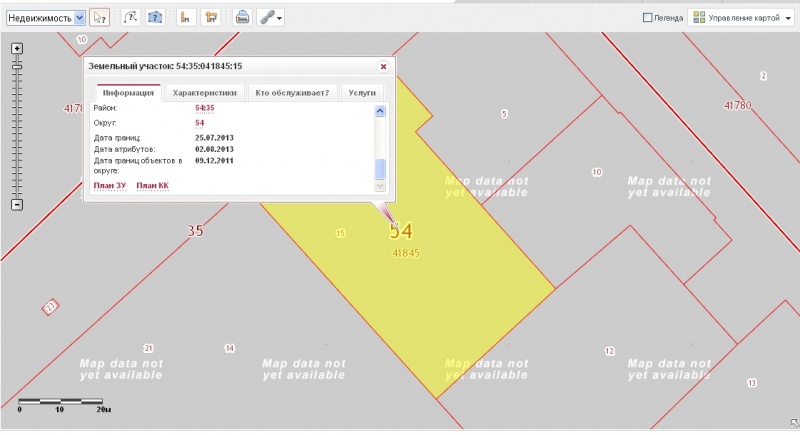The height and width of the screenshot is (435, 800).
Task: Print the map with printer icon
Action: [242, 17]
